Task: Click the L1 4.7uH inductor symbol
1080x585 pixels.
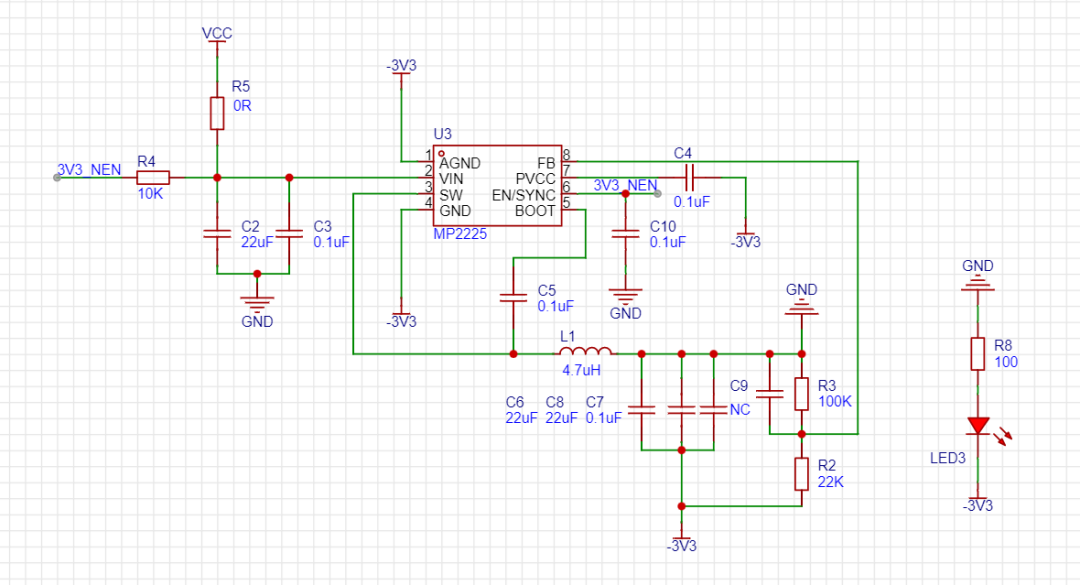Action: coord(586,352)
